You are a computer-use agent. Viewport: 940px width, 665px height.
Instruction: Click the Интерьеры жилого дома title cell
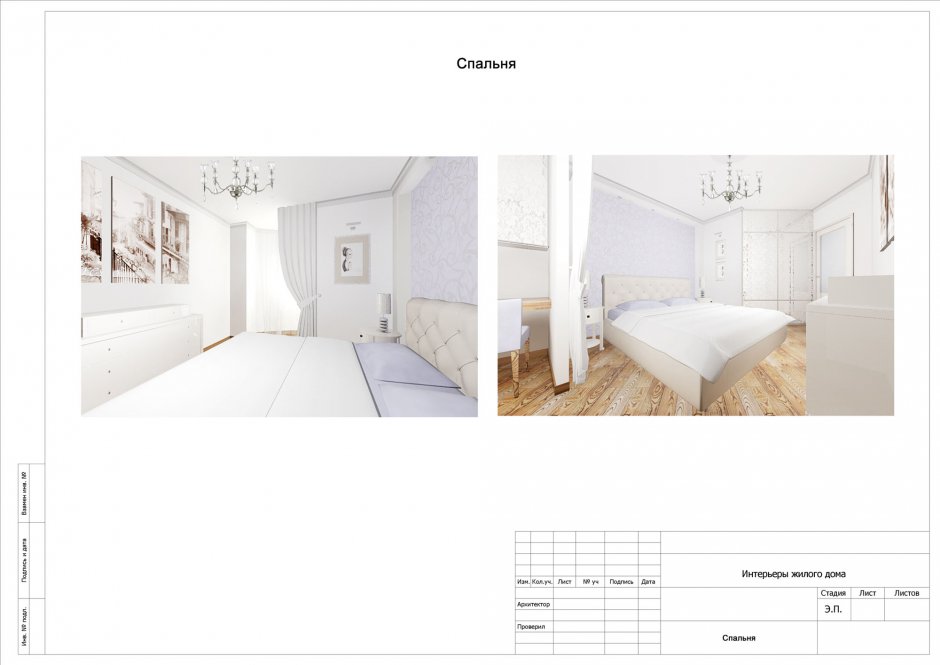793,574
